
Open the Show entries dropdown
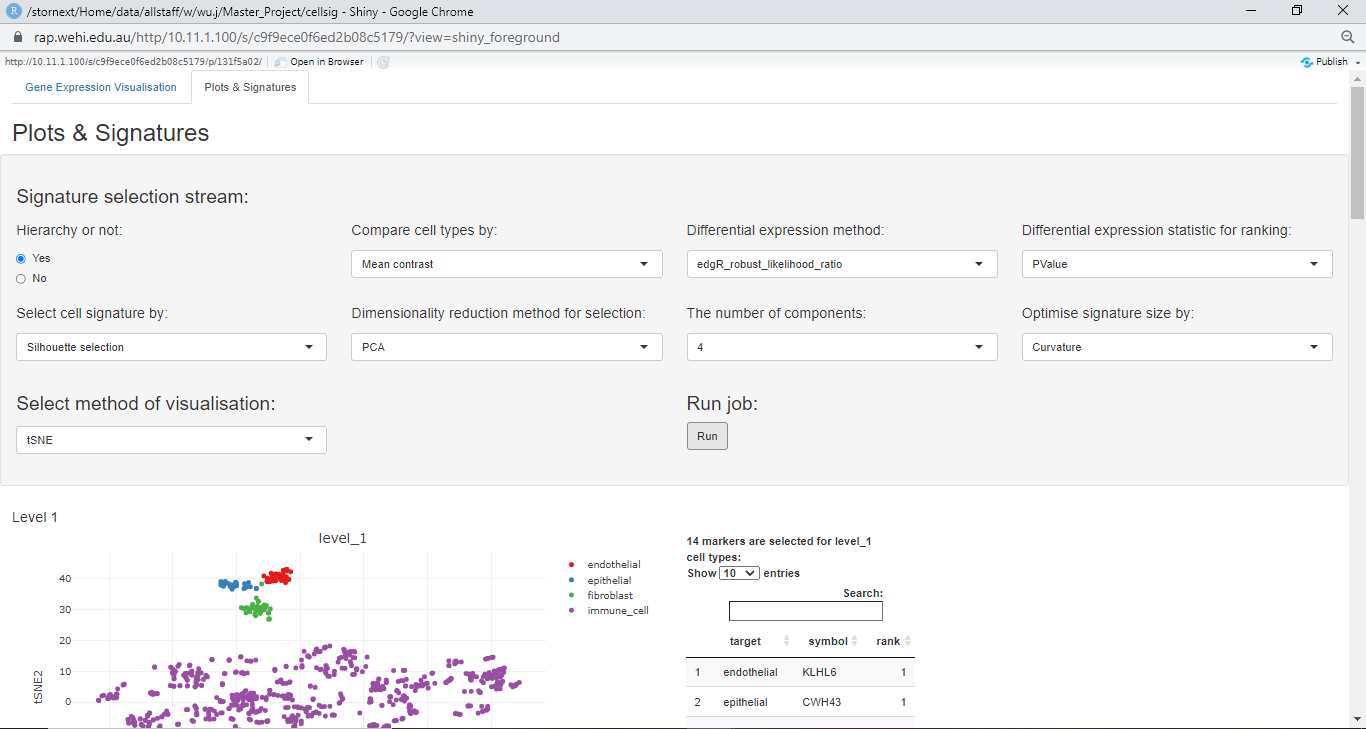click(x=738, y=572)
